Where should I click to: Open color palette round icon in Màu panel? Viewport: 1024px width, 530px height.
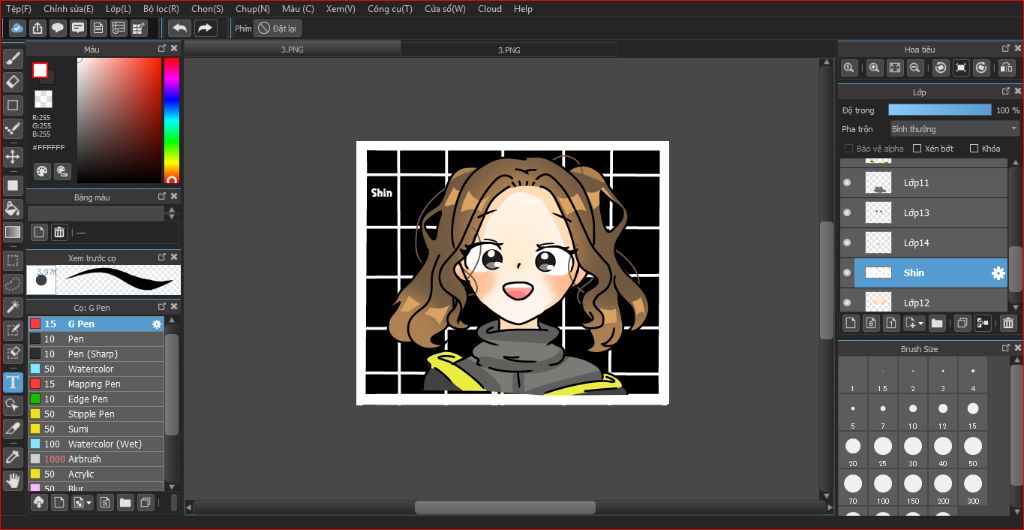point(42,171)
